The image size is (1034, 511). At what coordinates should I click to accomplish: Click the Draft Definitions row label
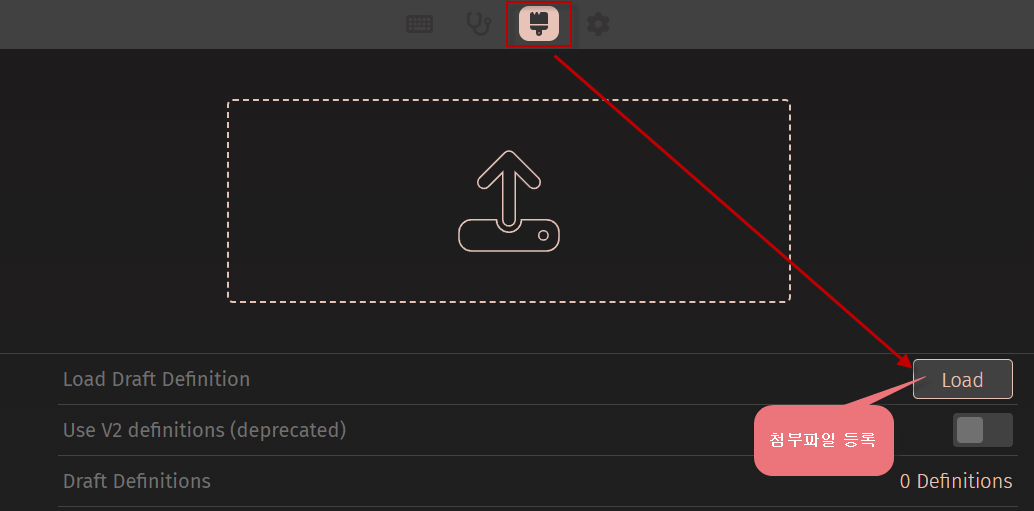coord(137,481)
